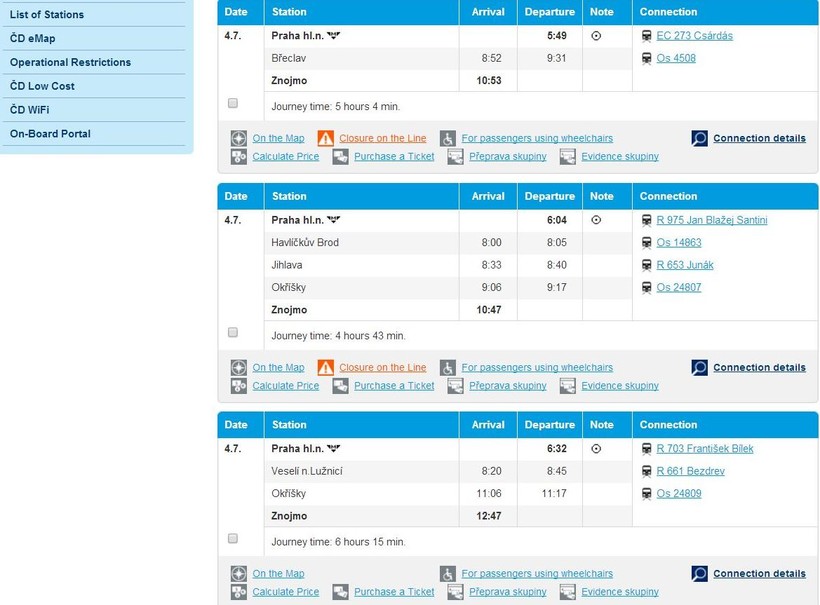Click the Calculate Price icon in the second connection
Screen dimensions: 820x605
click(238, 386)
